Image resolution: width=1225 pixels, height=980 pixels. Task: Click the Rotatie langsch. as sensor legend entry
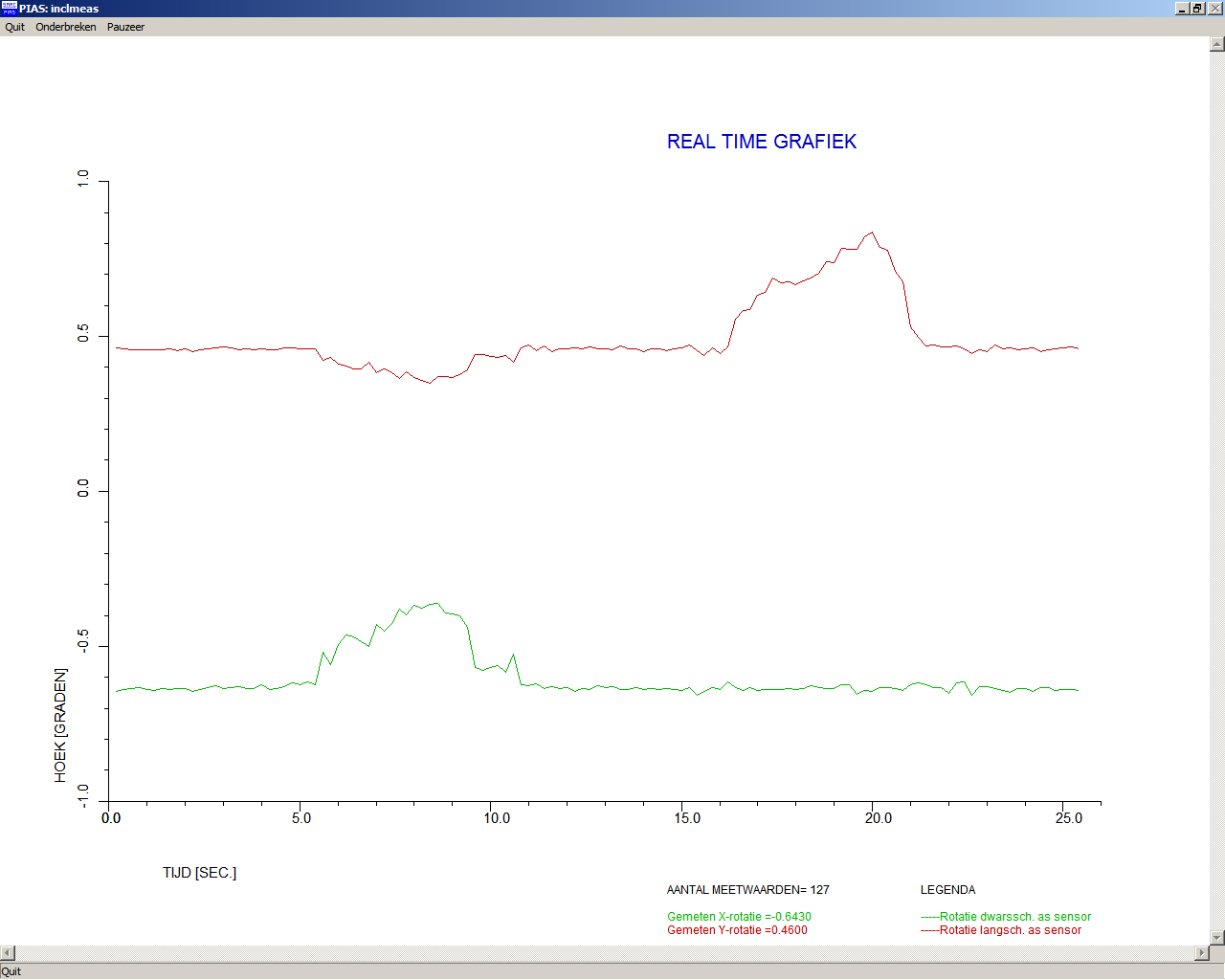1001,930
